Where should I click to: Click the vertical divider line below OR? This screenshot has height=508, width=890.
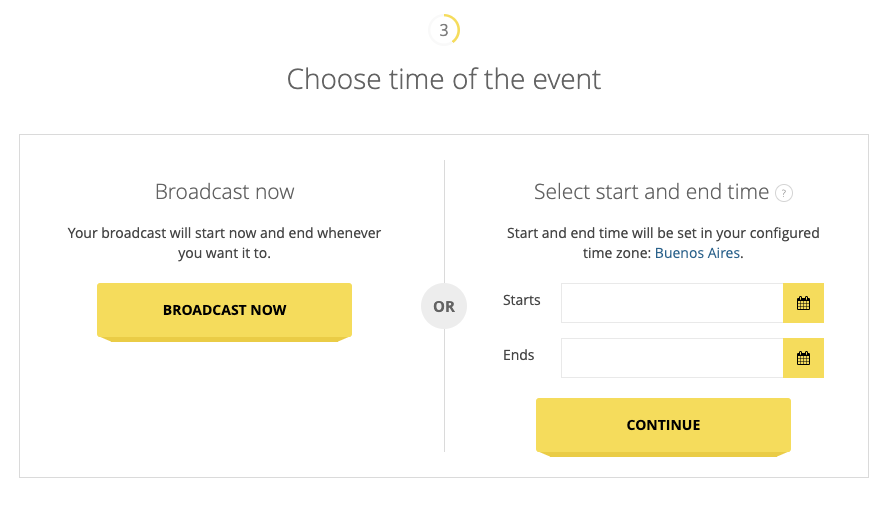tap(444, 391)
